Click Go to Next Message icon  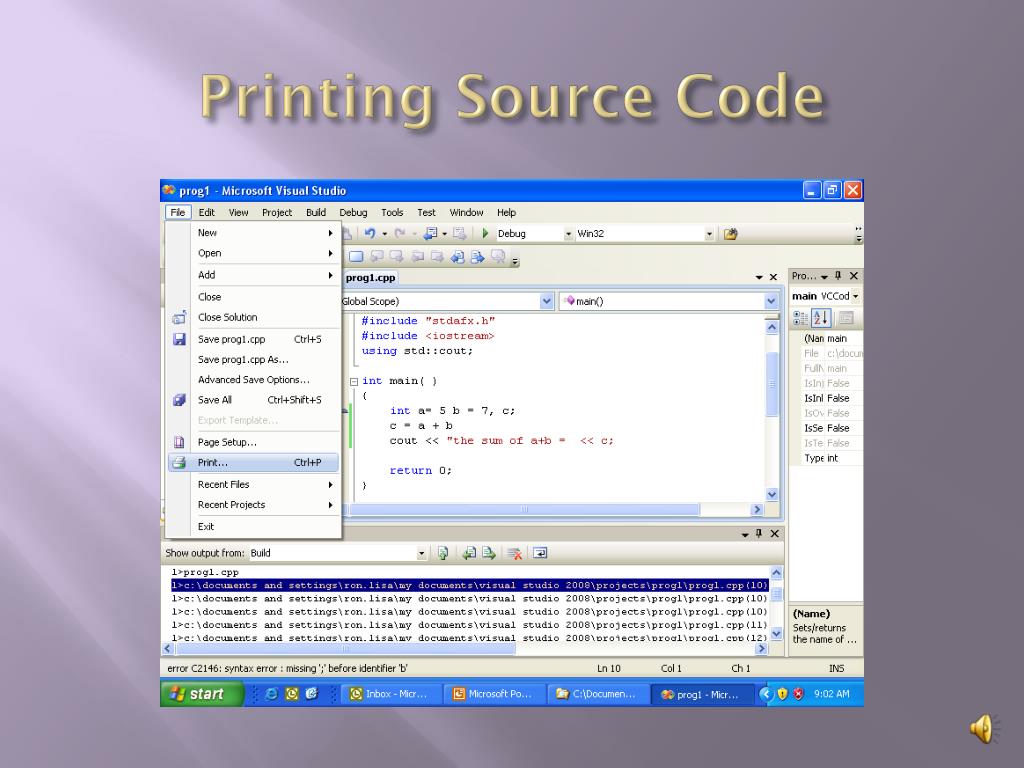tap(488, 553)
